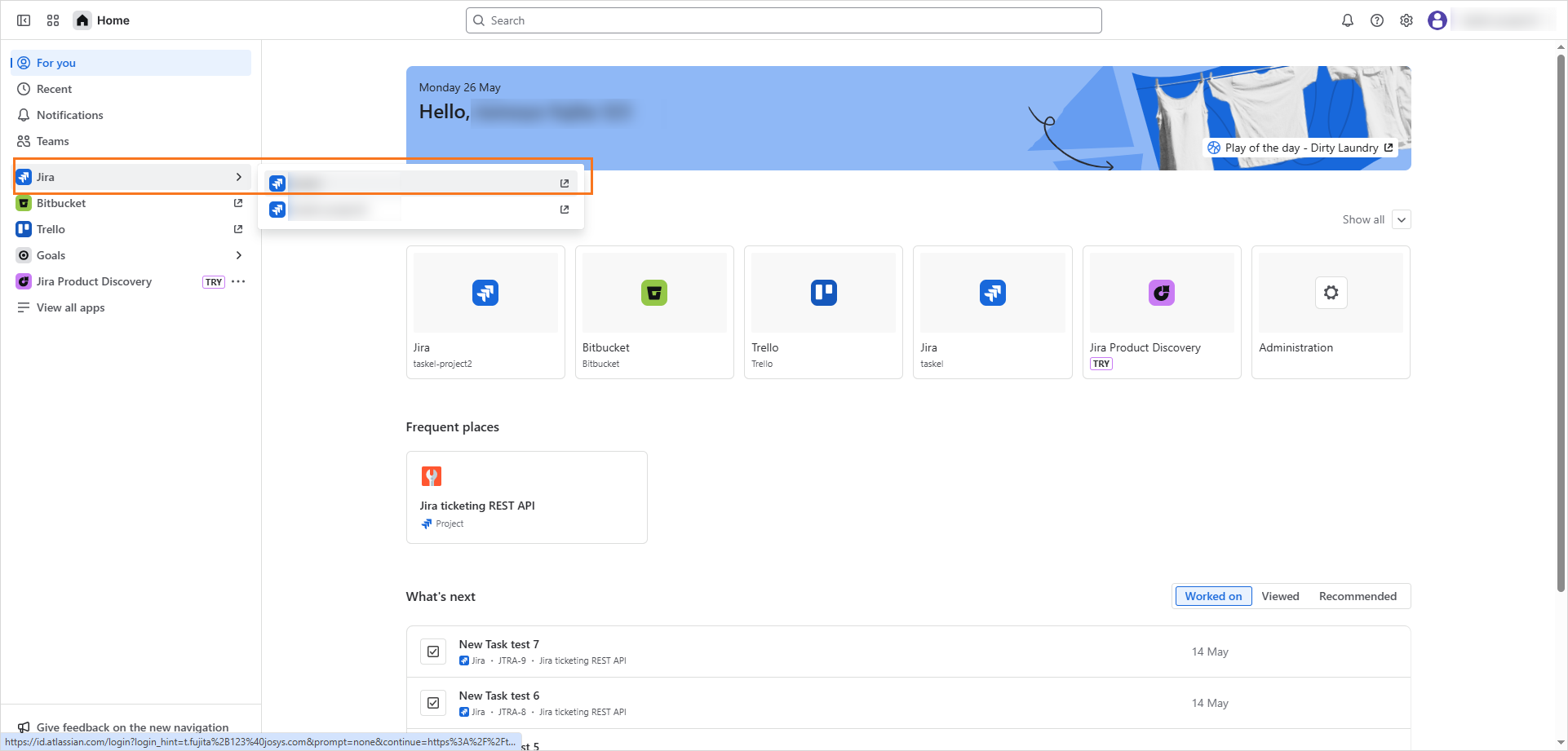Collapse the sidebar using the panel icon

point(24,20)
